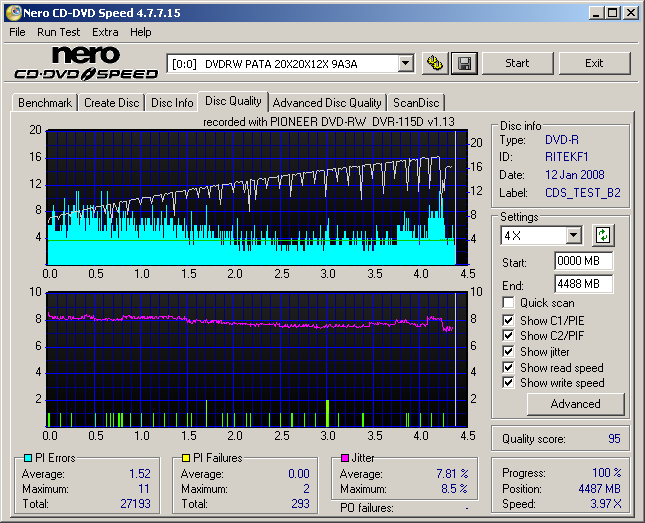Click the Exit button
The width and height of the screenshot is (645, 523).
point(594,63)
